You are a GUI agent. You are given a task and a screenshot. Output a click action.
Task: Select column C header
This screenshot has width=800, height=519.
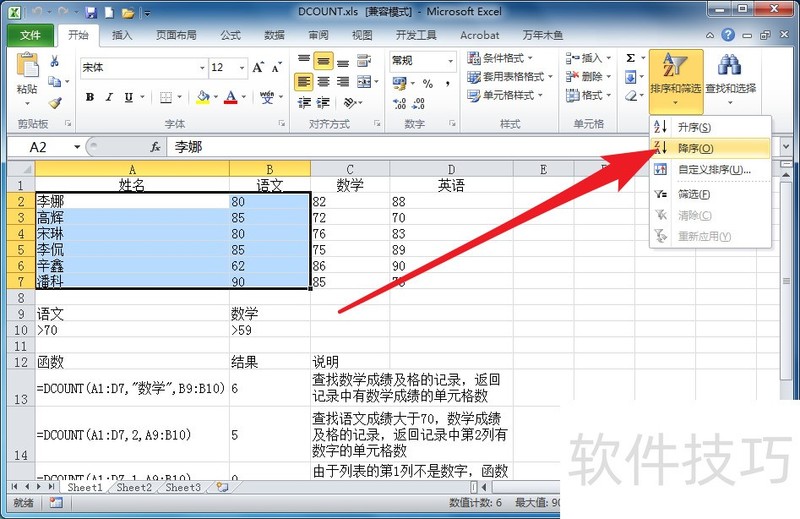[x=350, y=169]
